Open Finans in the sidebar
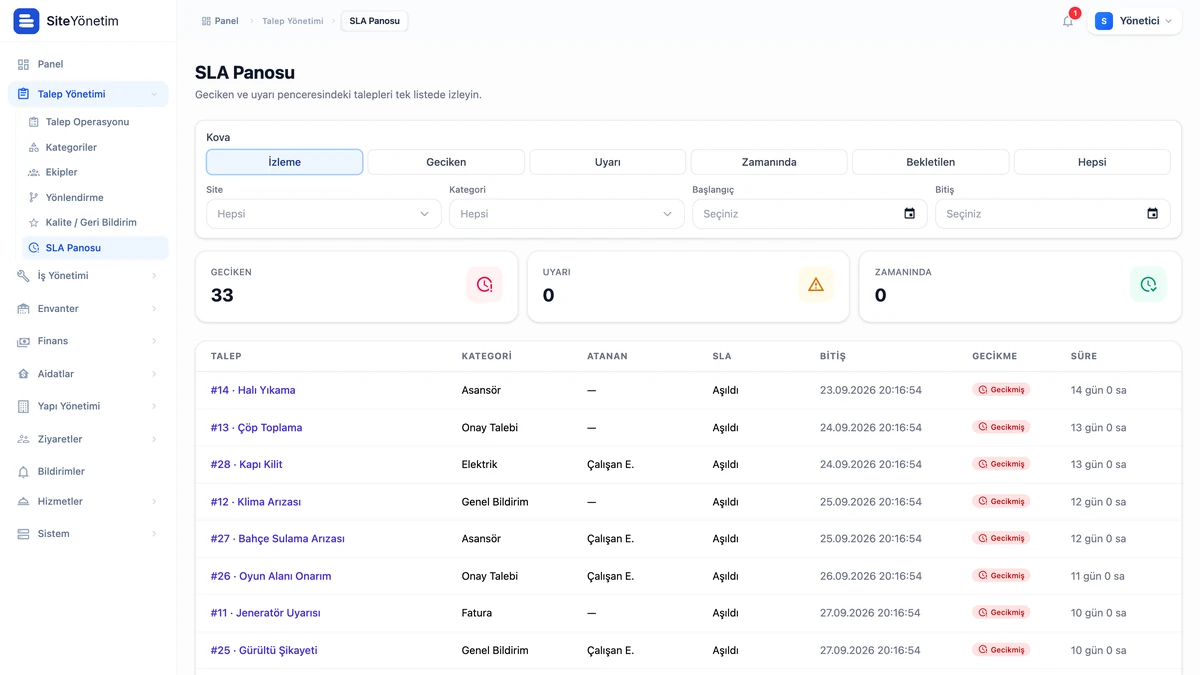 pyautogui.click(x=88, y=341)
